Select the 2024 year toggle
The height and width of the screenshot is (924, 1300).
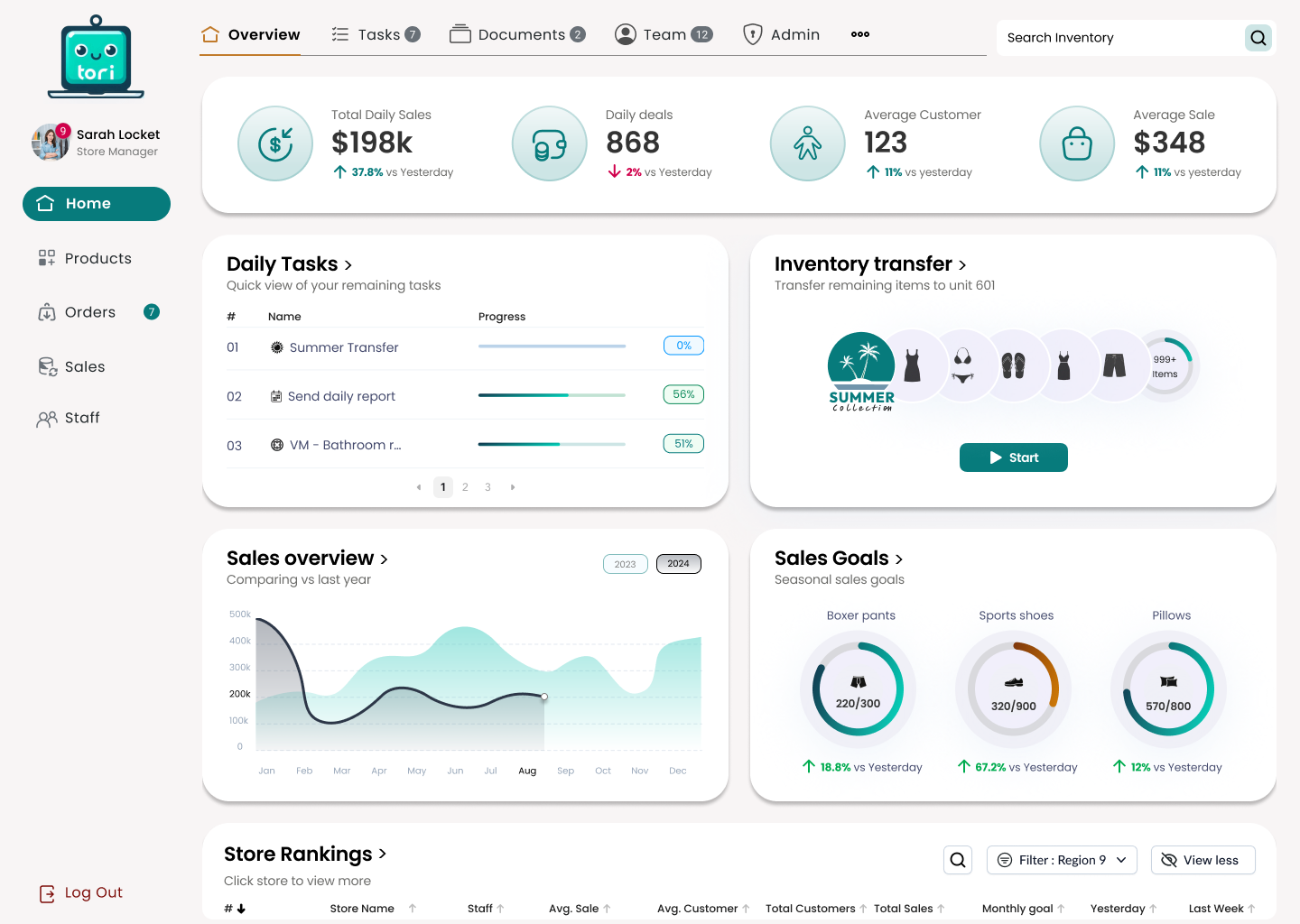pos(678,564)
